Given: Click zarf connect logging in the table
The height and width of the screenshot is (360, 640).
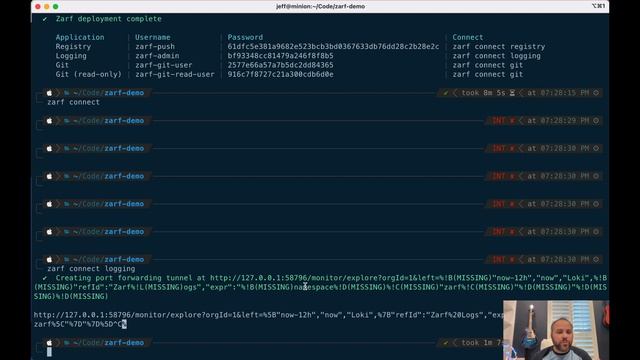Looking at the screenshot, I should click(x=496, y=56).
